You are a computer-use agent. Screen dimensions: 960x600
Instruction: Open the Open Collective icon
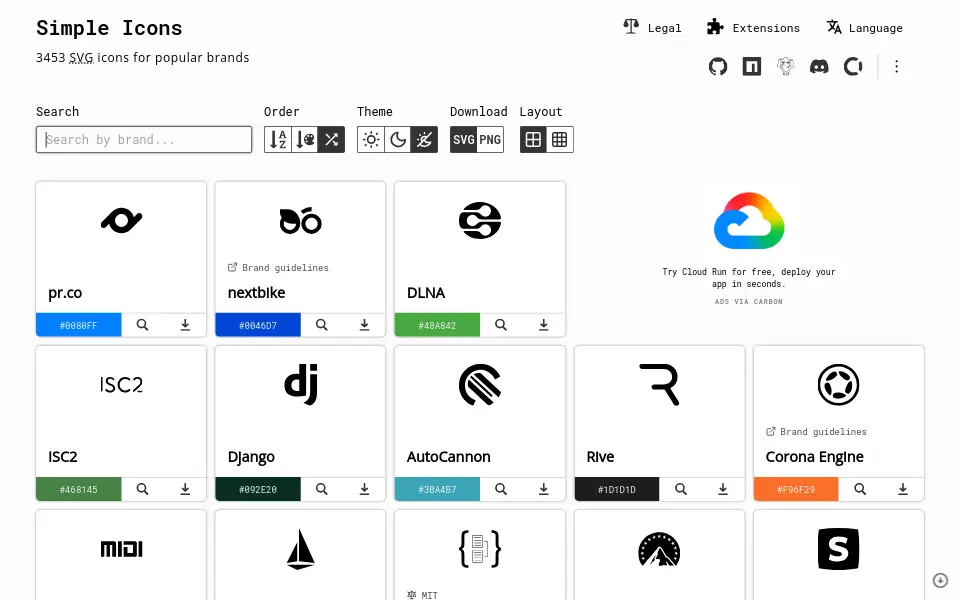coord(853,66)
